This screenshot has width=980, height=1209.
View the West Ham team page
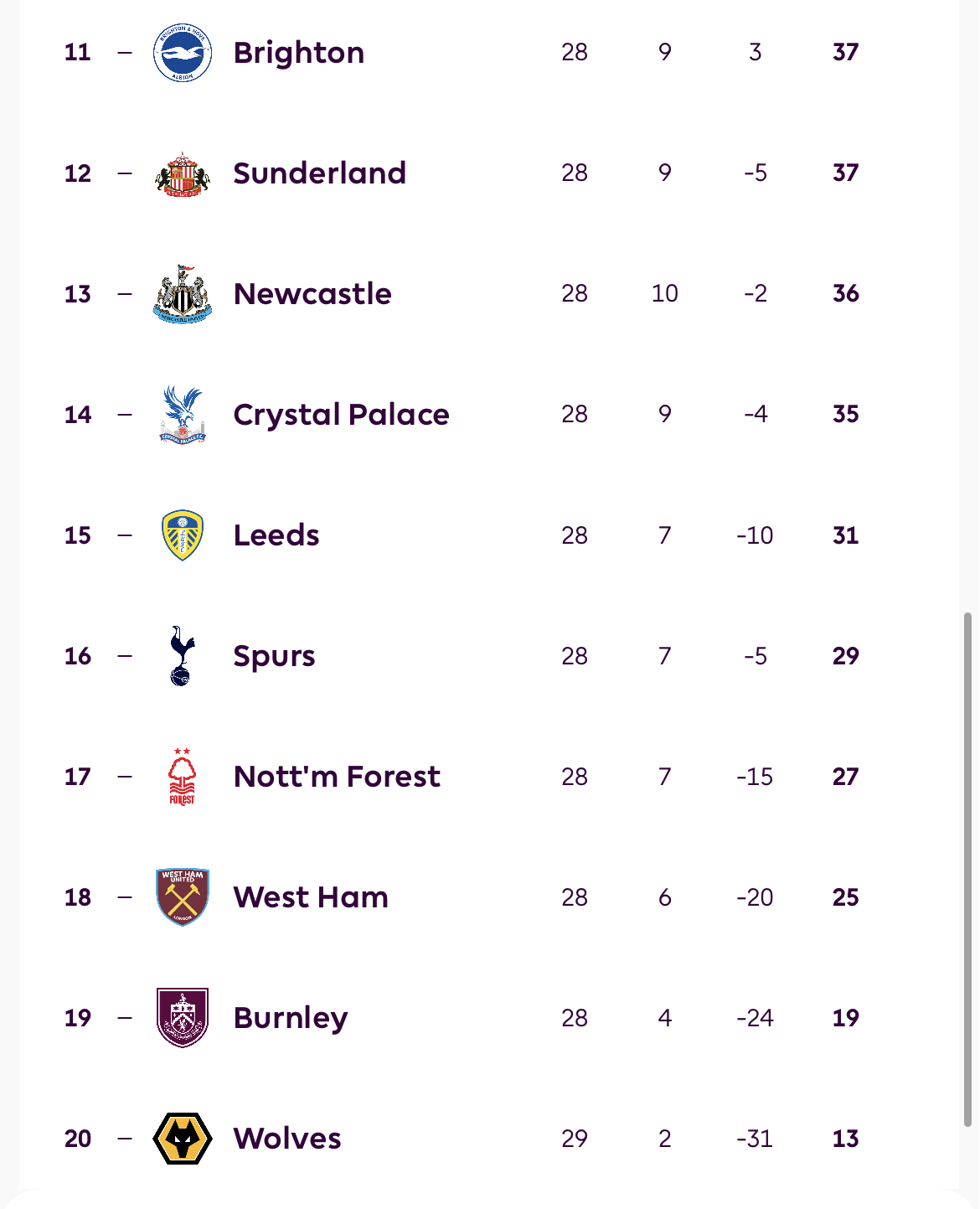click(x=311, y=897)
